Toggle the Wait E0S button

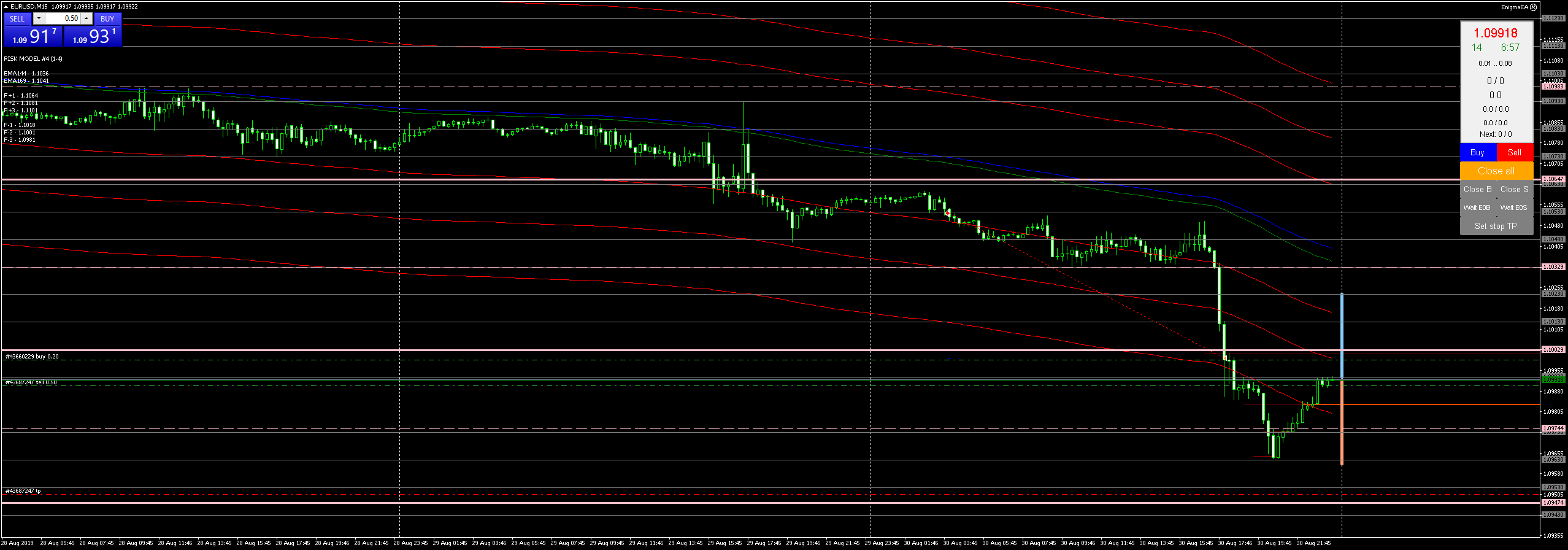pyautogui.click(x=1514, y=207)
